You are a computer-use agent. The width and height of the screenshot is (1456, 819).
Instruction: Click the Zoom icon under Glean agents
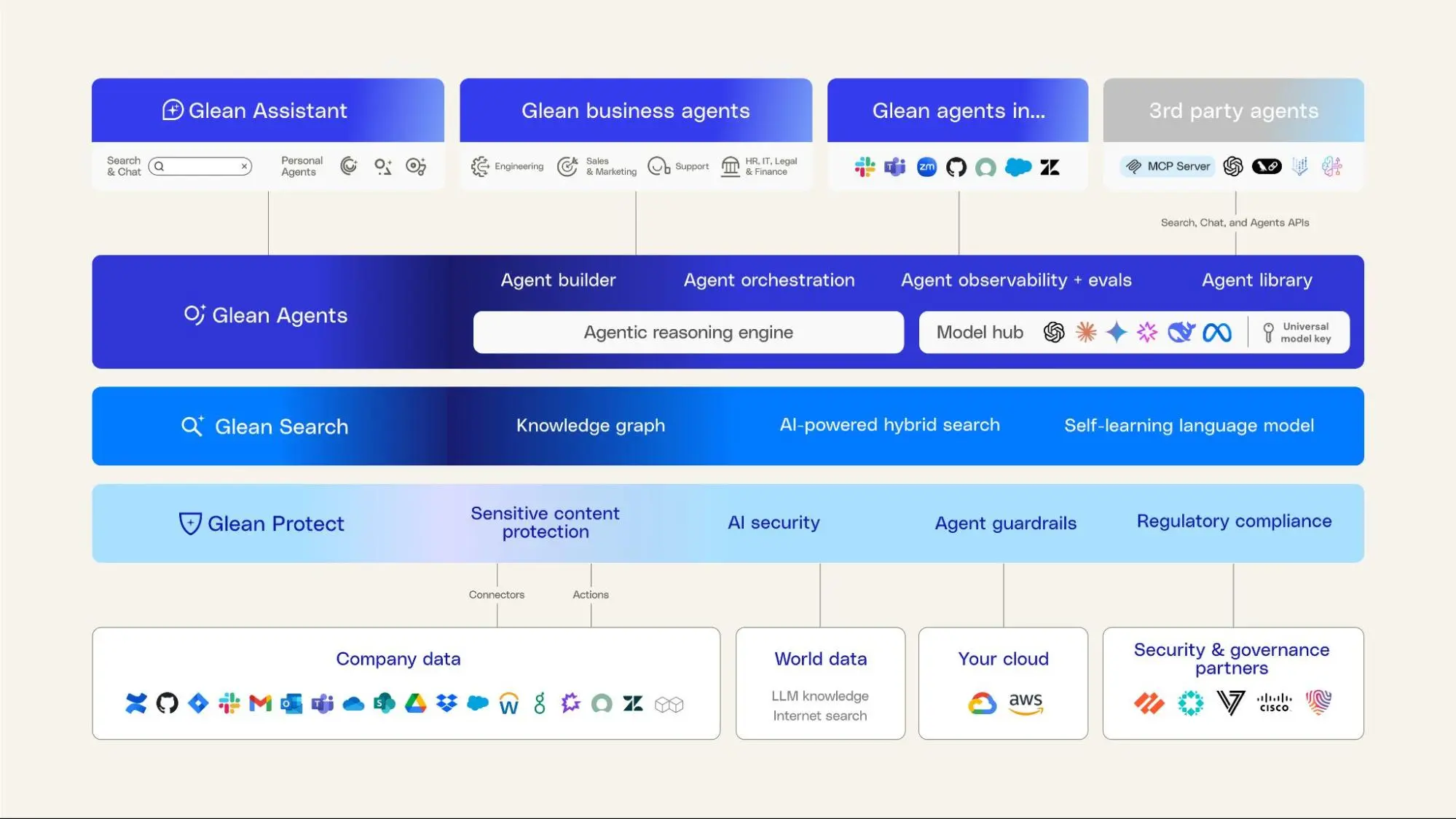(926, 167)
